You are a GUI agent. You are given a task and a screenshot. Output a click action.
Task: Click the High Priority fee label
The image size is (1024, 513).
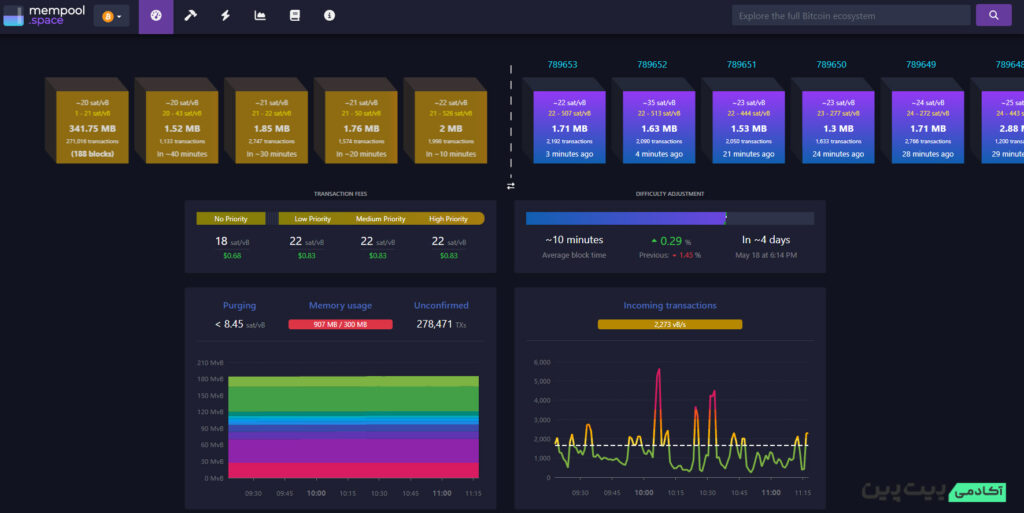tap(448, 219)
